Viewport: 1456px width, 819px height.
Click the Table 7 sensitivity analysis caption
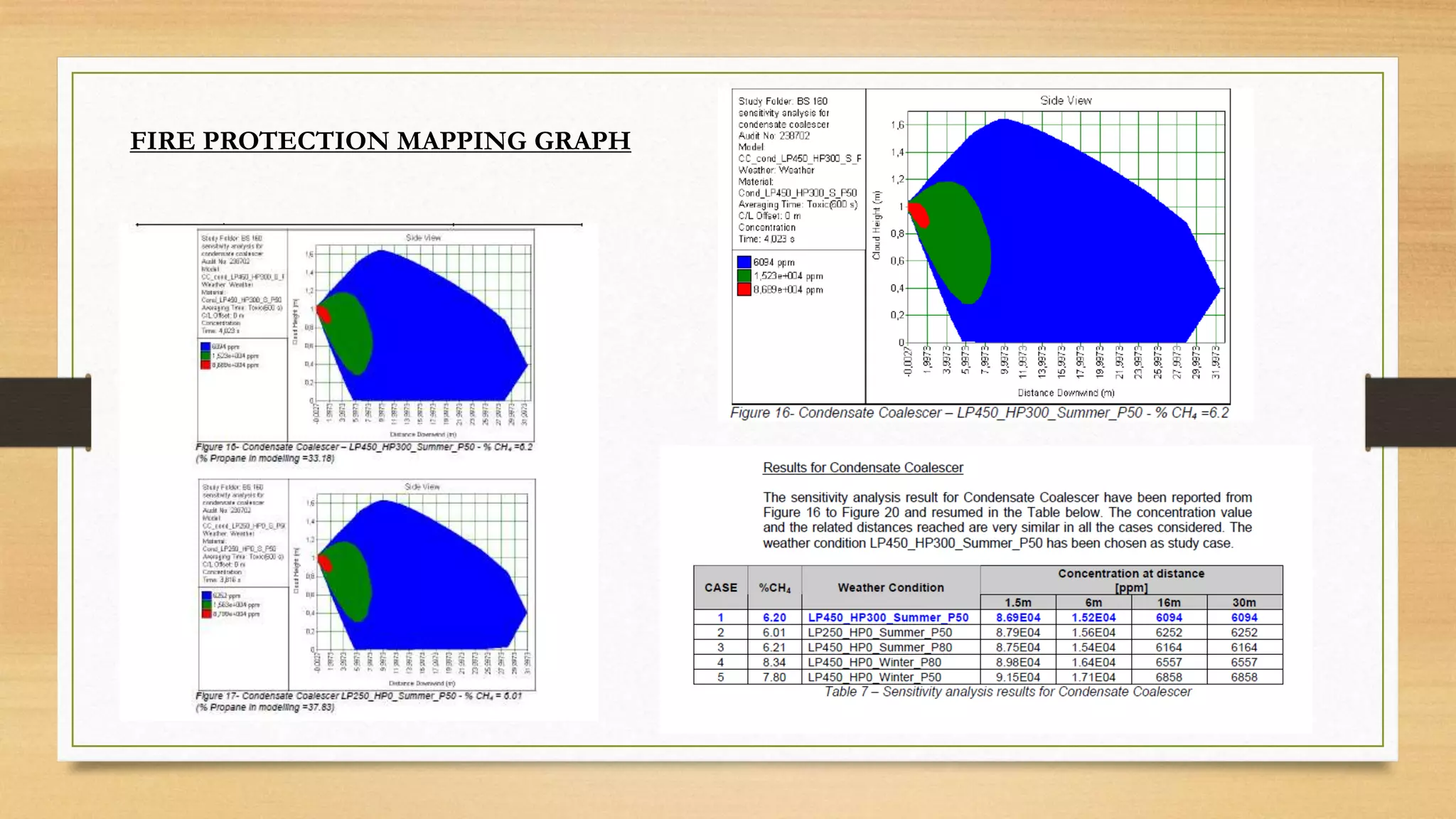tap(1007, 692)
